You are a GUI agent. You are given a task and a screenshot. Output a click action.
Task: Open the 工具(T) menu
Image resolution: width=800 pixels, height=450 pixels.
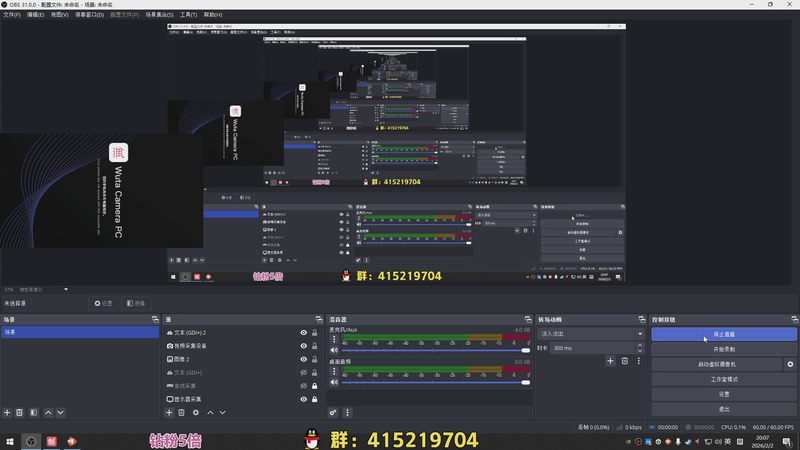188,15
